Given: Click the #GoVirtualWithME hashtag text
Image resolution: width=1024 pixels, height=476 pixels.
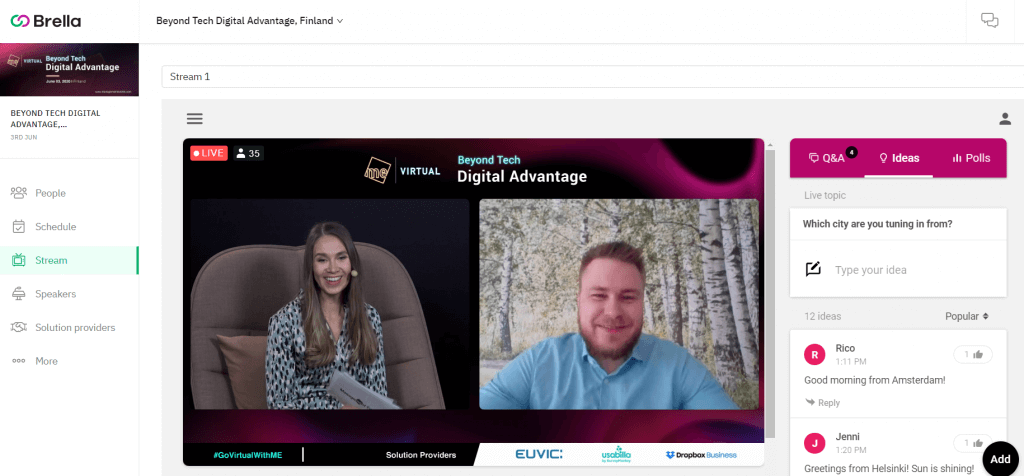Looking at the screenshot, I should click(248, 454).
